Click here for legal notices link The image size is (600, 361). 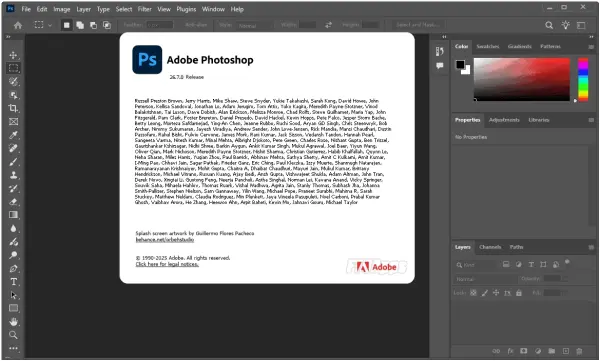click(x=167, y=264)
